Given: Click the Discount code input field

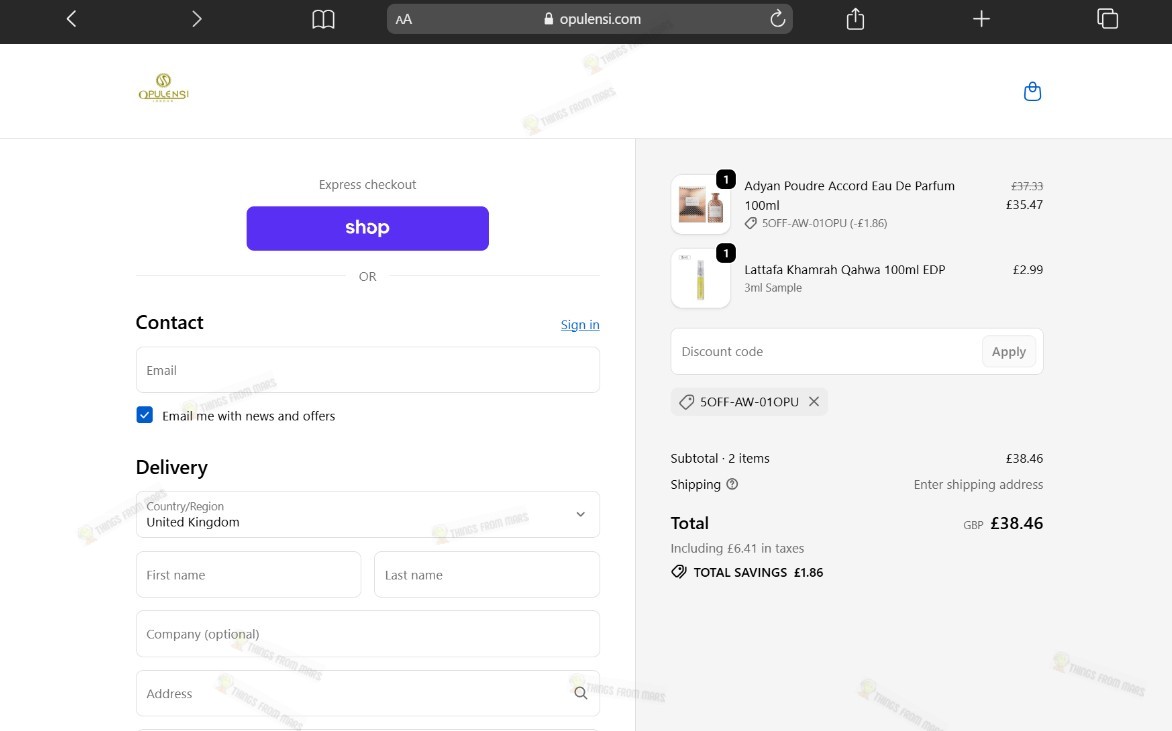Looking at the screenshot, I should pos(827,351).
